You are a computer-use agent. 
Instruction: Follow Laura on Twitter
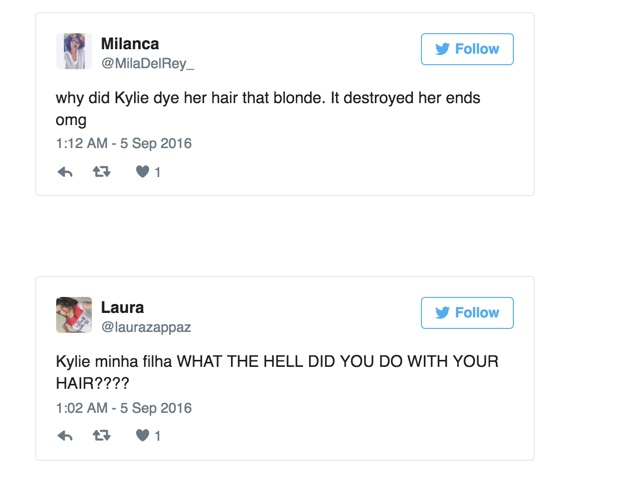pos(467,313)
